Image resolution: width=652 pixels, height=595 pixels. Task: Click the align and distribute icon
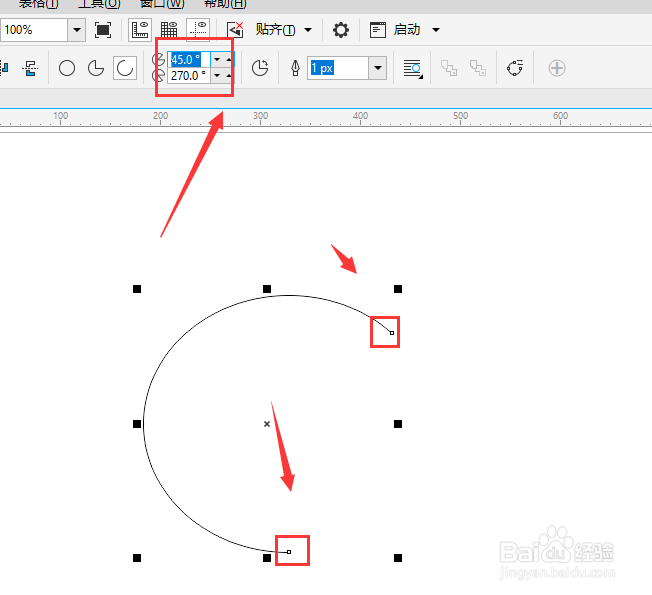[x=31, y=69]
